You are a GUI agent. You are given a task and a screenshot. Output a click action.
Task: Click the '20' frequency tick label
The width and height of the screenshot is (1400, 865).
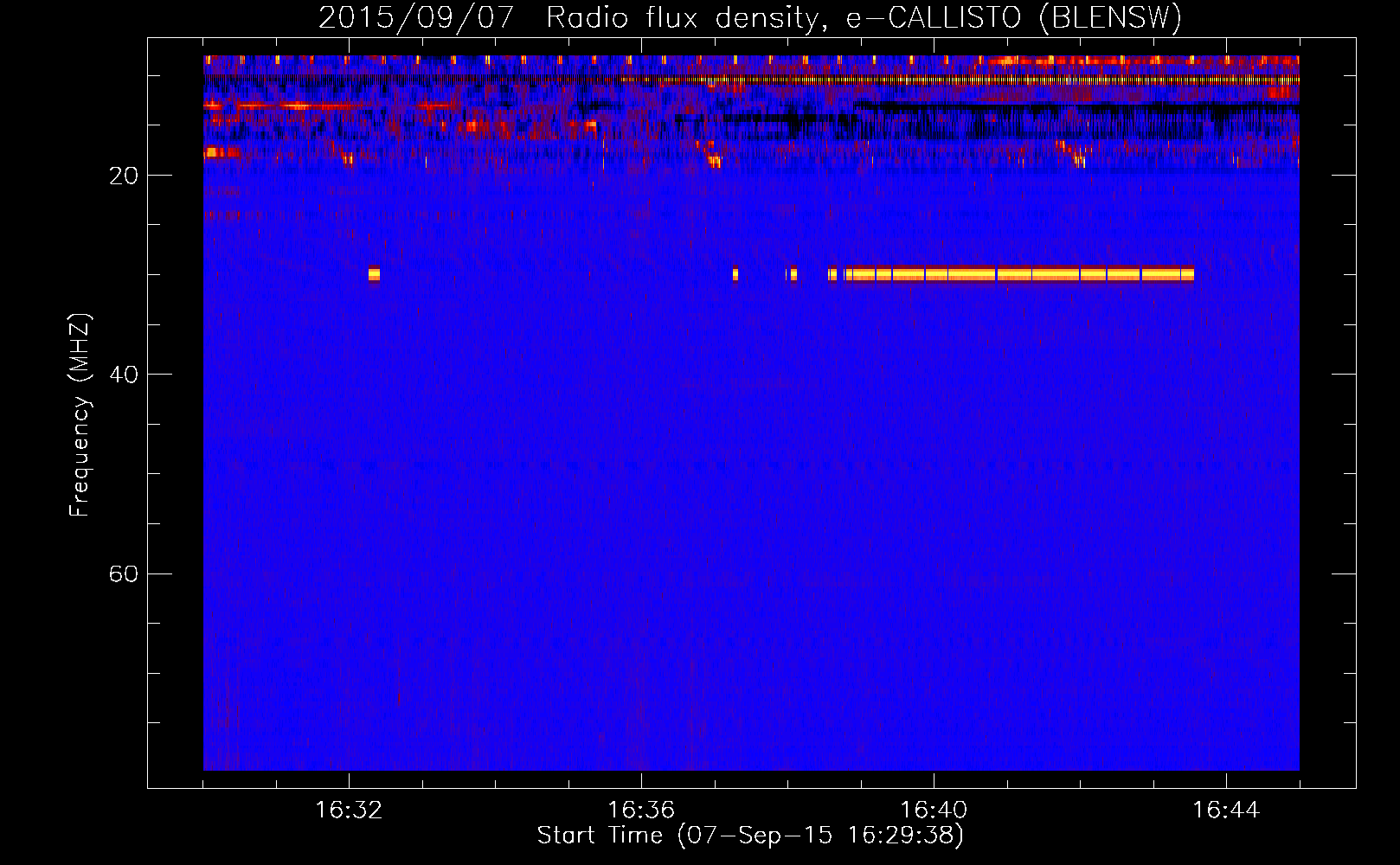coord(124,176)
